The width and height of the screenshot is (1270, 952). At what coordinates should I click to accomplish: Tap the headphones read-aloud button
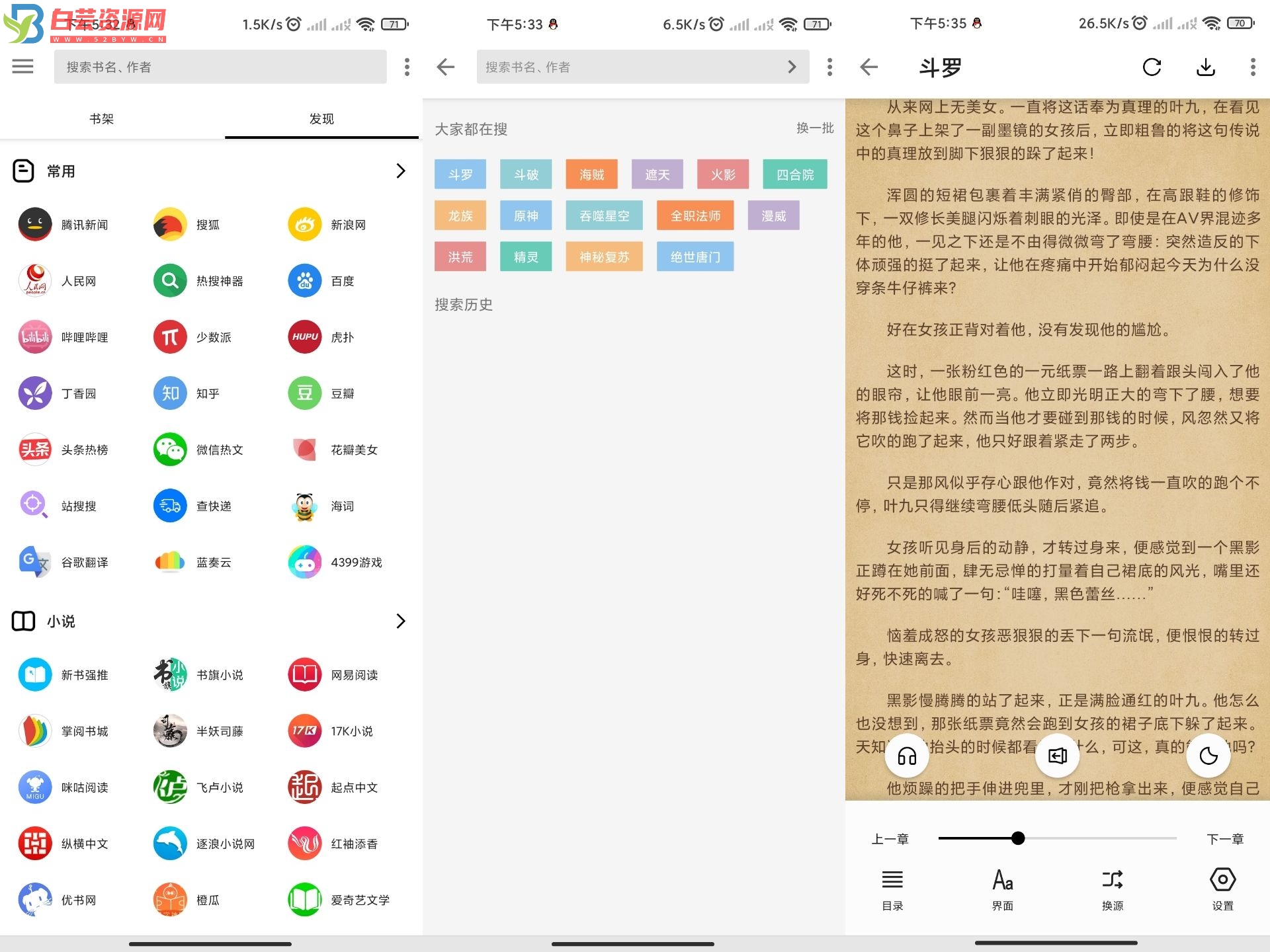[x=907, y=756]
